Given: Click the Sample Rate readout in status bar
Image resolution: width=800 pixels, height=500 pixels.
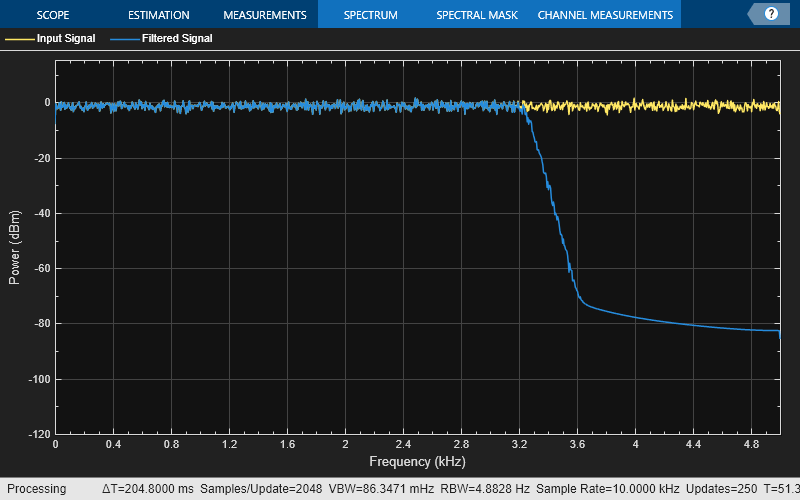Looking at the screenshot, I should pos(607,489).
